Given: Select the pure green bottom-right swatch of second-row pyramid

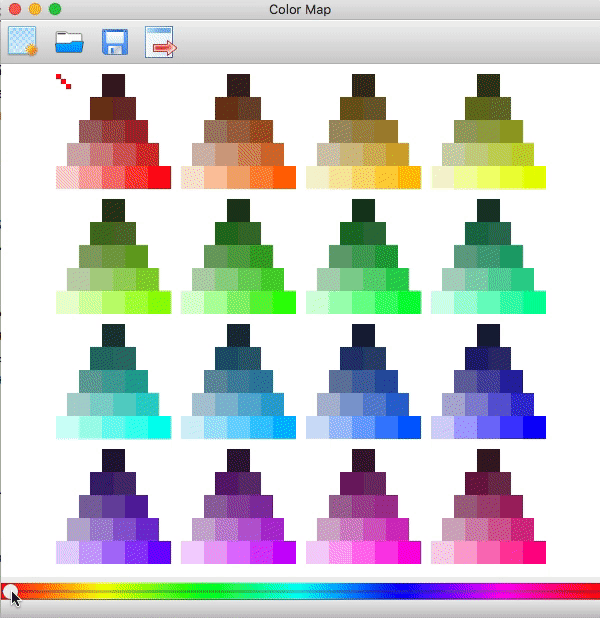Looking at the screenshot, I should (285, 302).
